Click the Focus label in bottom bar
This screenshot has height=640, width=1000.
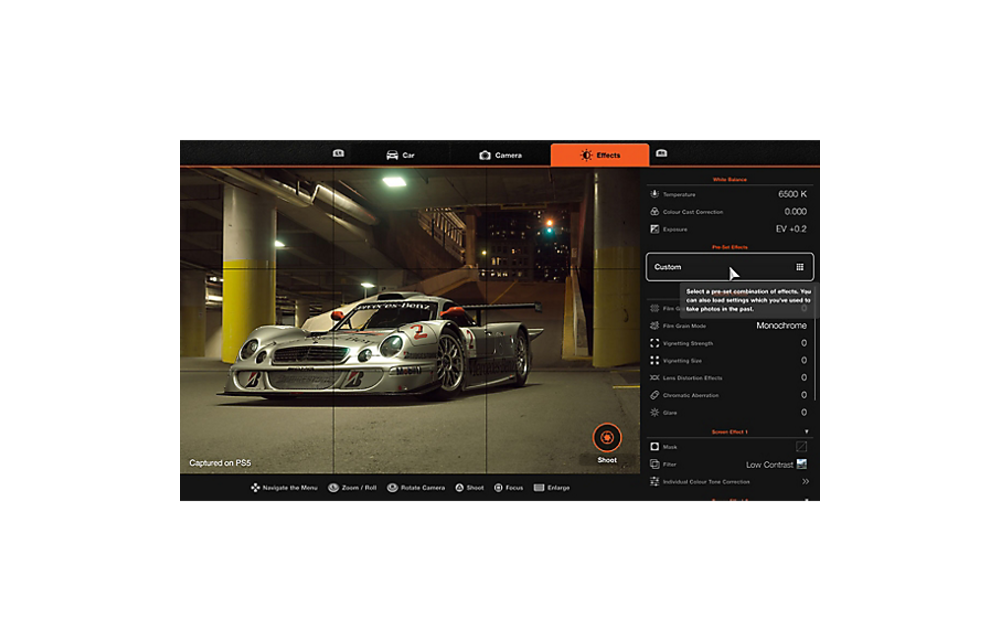[x=514, y=488]
